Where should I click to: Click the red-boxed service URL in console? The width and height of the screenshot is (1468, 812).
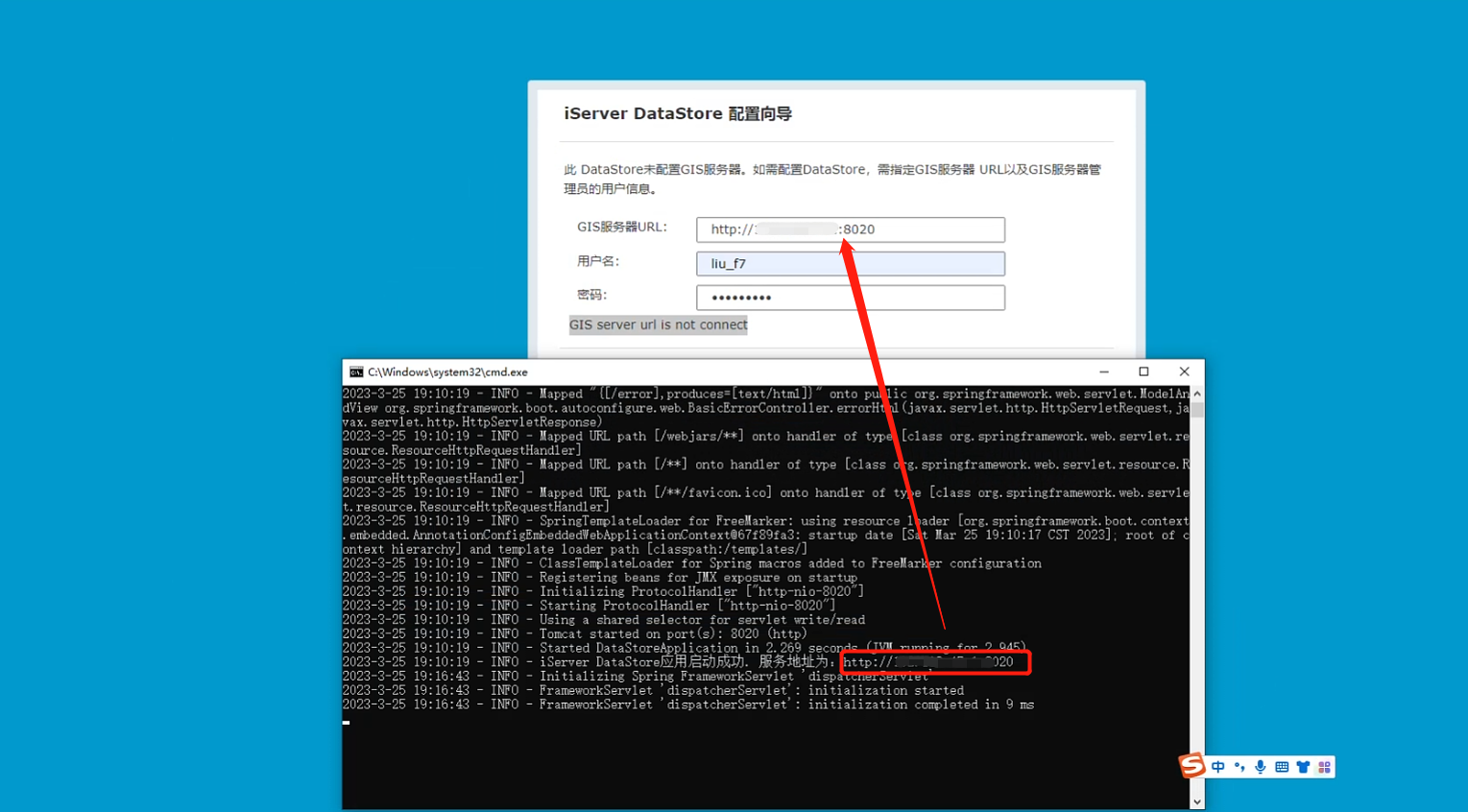935,662
